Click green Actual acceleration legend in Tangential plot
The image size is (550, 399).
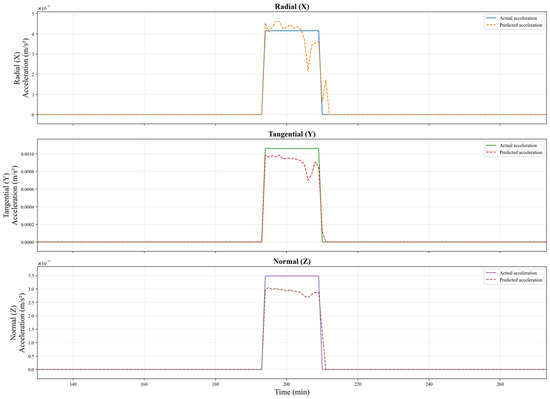514,145
